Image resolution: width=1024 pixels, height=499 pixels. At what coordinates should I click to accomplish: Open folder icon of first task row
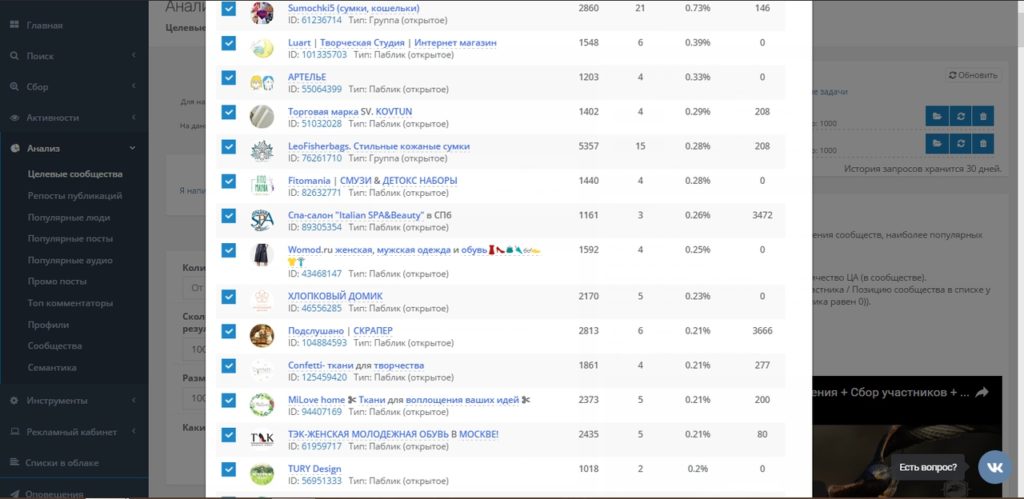coord(936,116)
